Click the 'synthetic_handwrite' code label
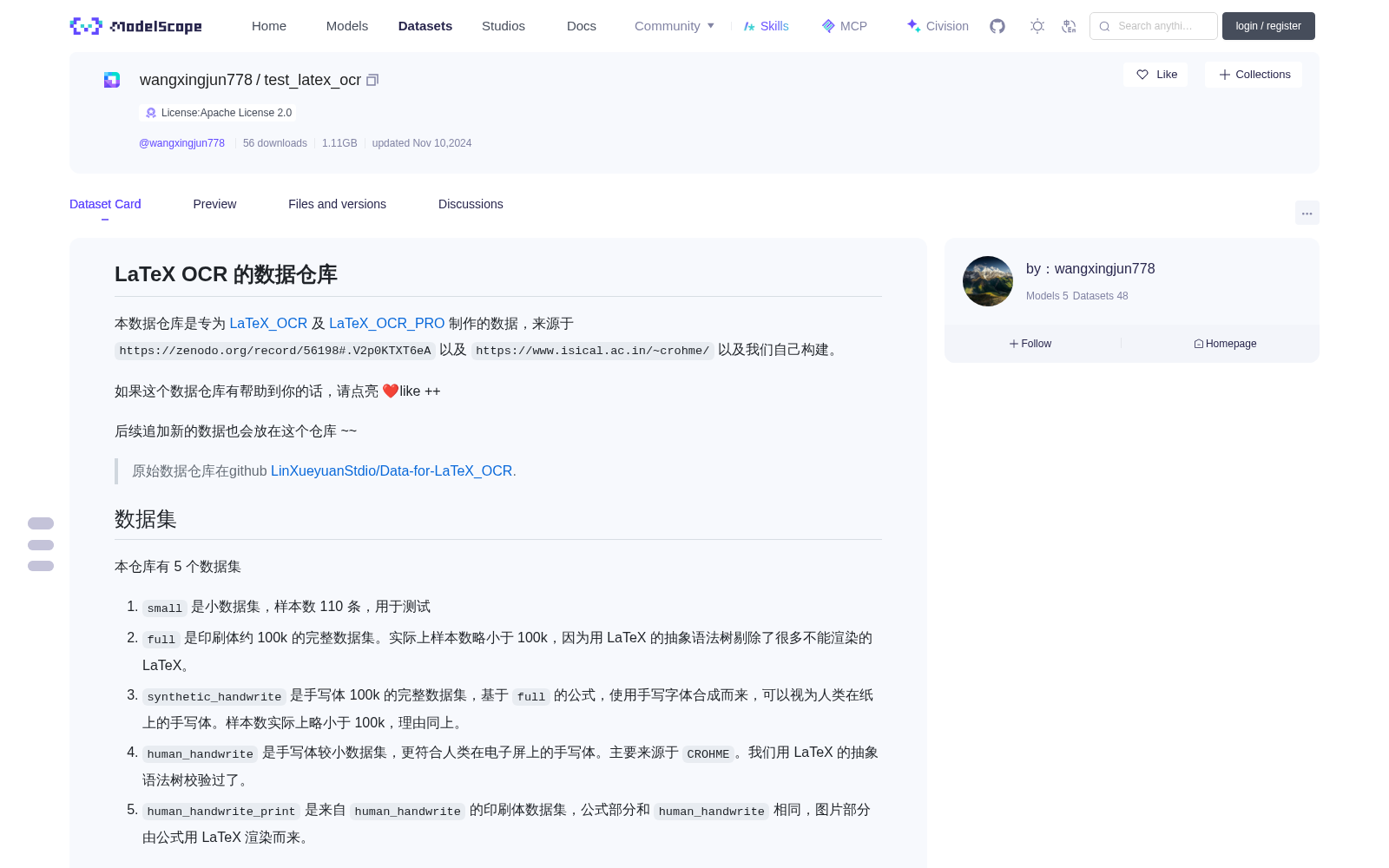 214,696
